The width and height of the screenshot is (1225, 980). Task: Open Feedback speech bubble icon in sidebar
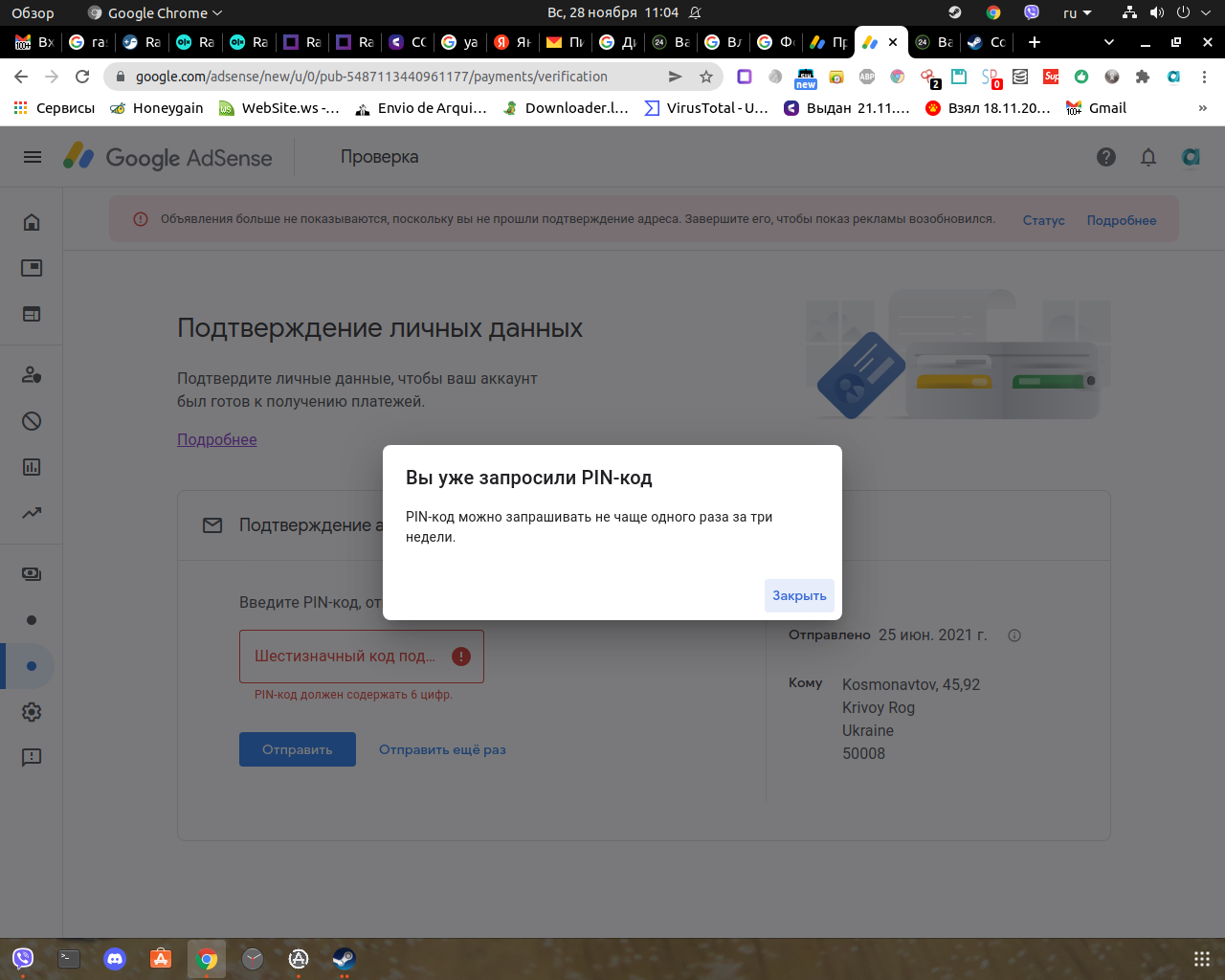coord(32,758)
